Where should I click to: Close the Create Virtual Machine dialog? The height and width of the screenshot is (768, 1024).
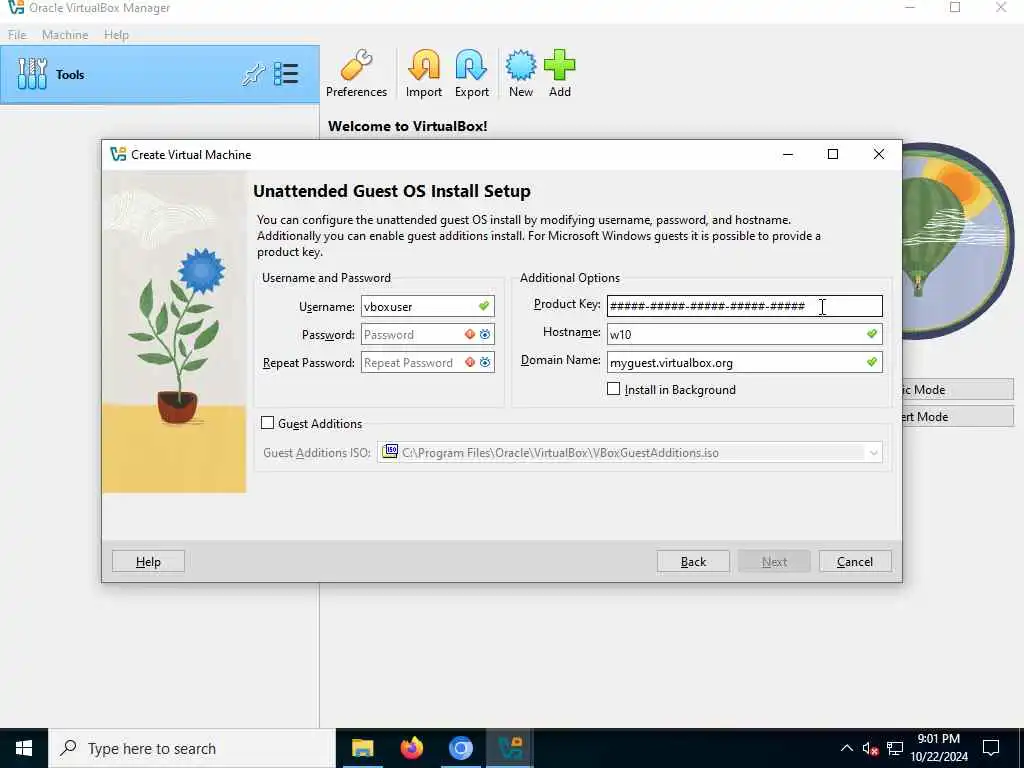coord(879,154)
